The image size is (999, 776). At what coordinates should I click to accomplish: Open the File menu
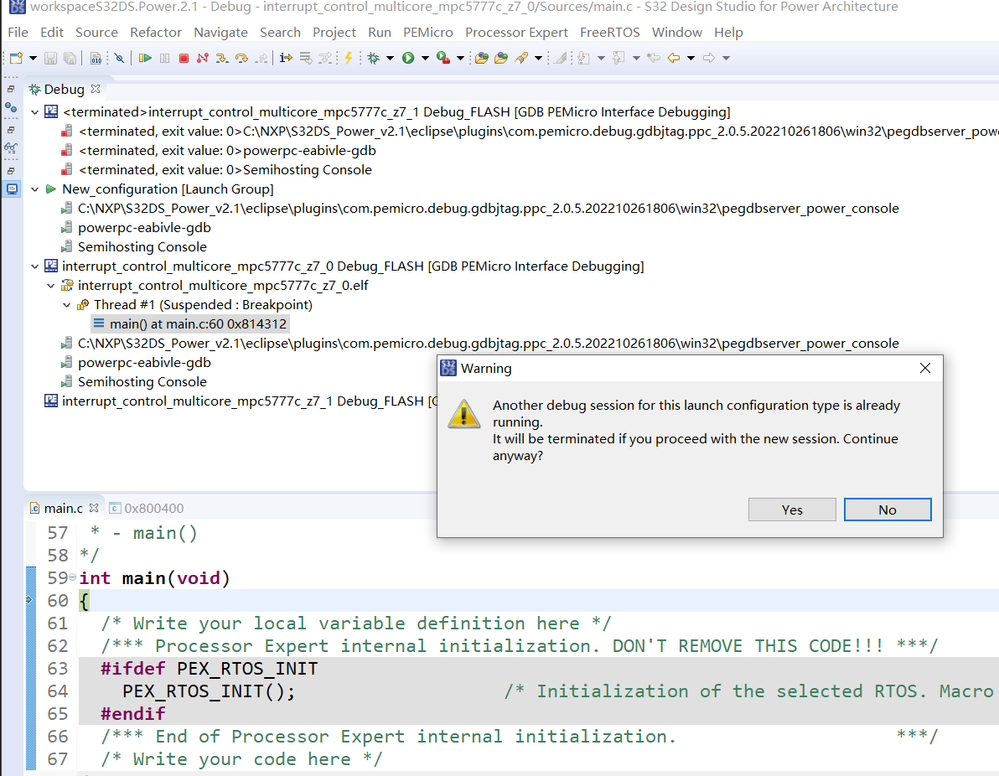pyautogui.click(x=18, y=32)
